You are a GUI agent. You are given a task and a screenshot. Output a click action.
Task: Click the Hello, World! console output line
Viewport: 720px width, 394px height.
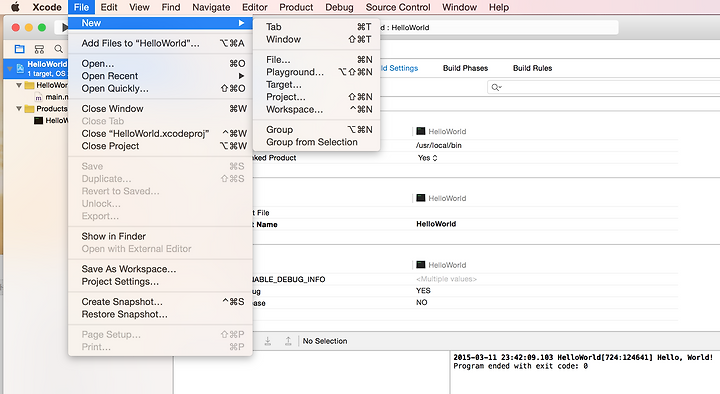[583, 357]
